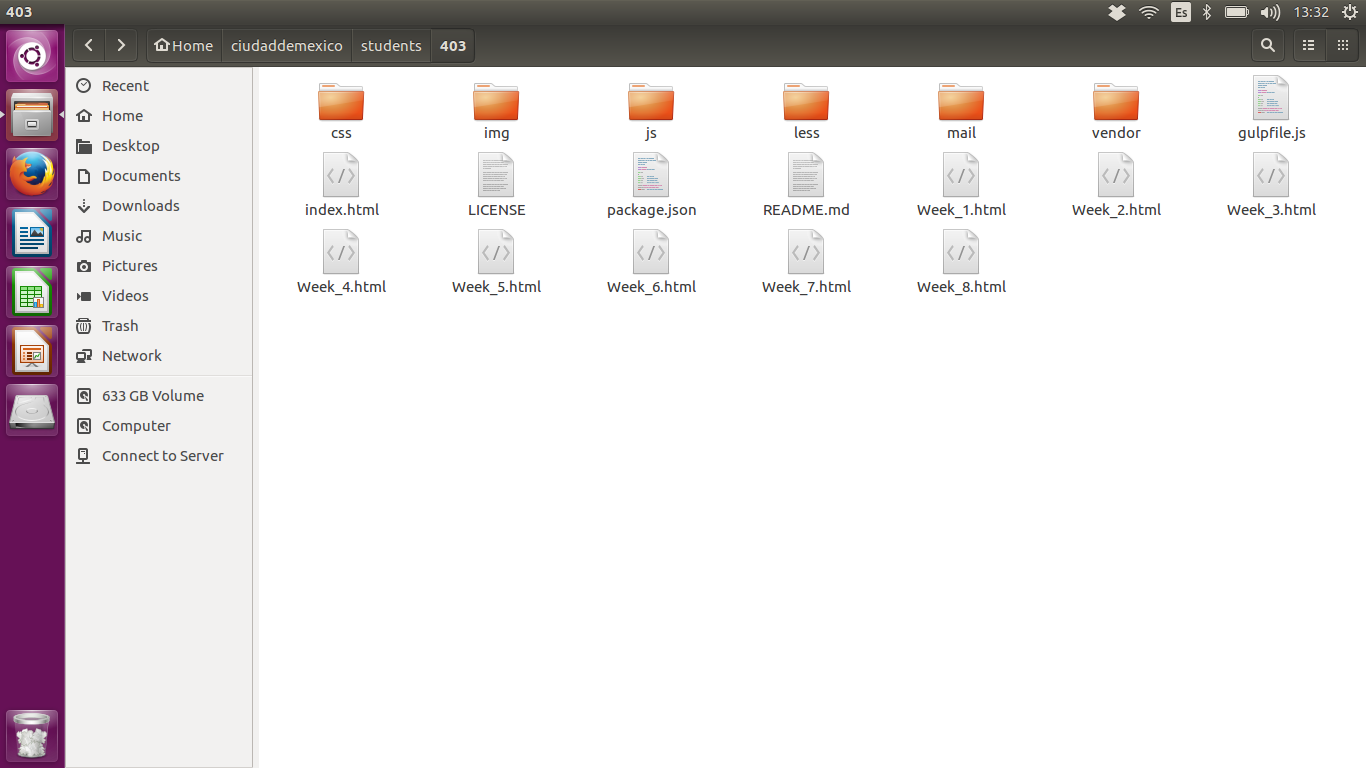Image resolution: width=1366 pixels, height=768 pixels.
Task: Select the Week_6.html file icon
Action: pos(651,252)
